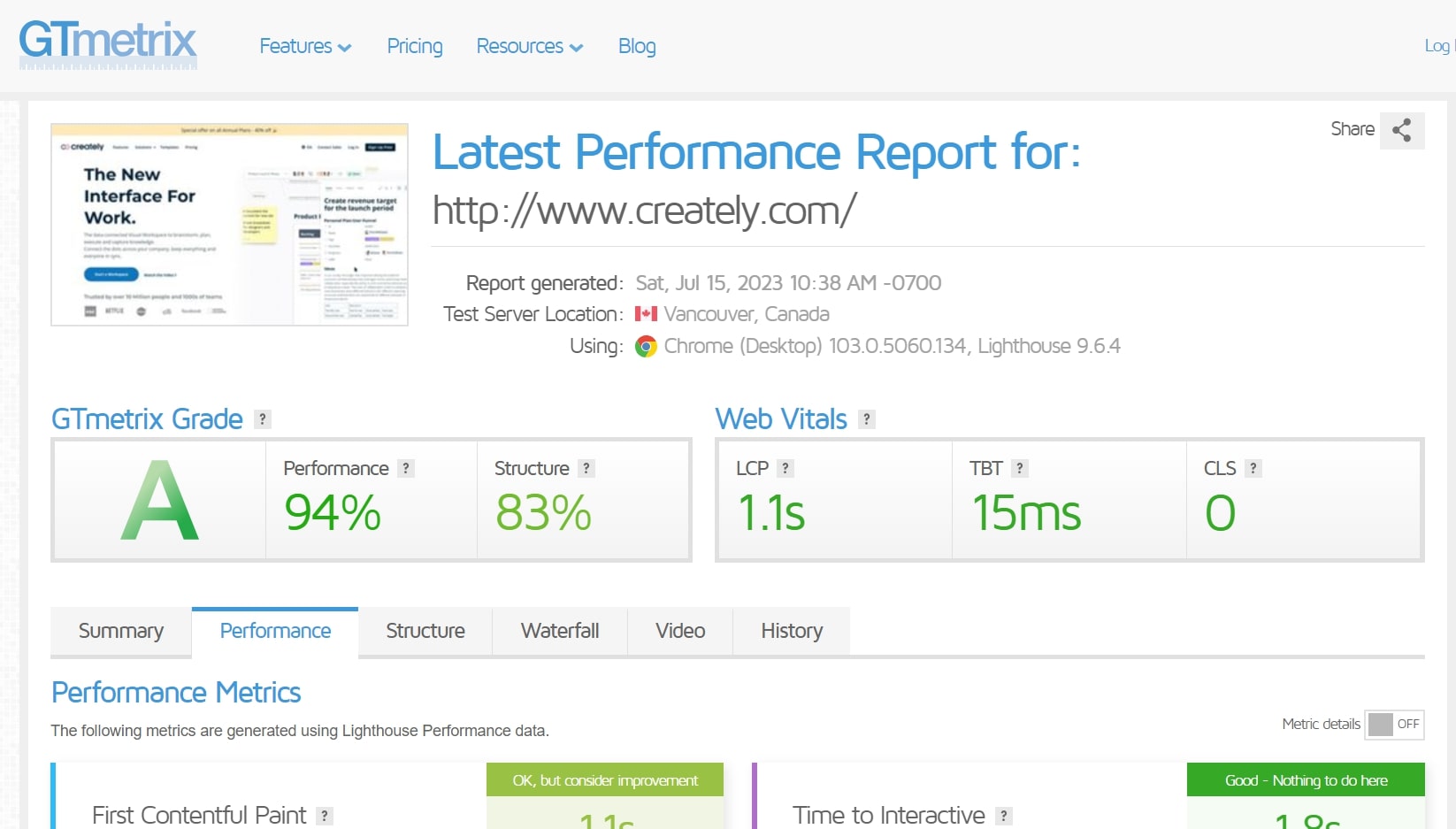1456x829 pixels.
Task: Open the Waterfall tab
Action: point(560,631)
